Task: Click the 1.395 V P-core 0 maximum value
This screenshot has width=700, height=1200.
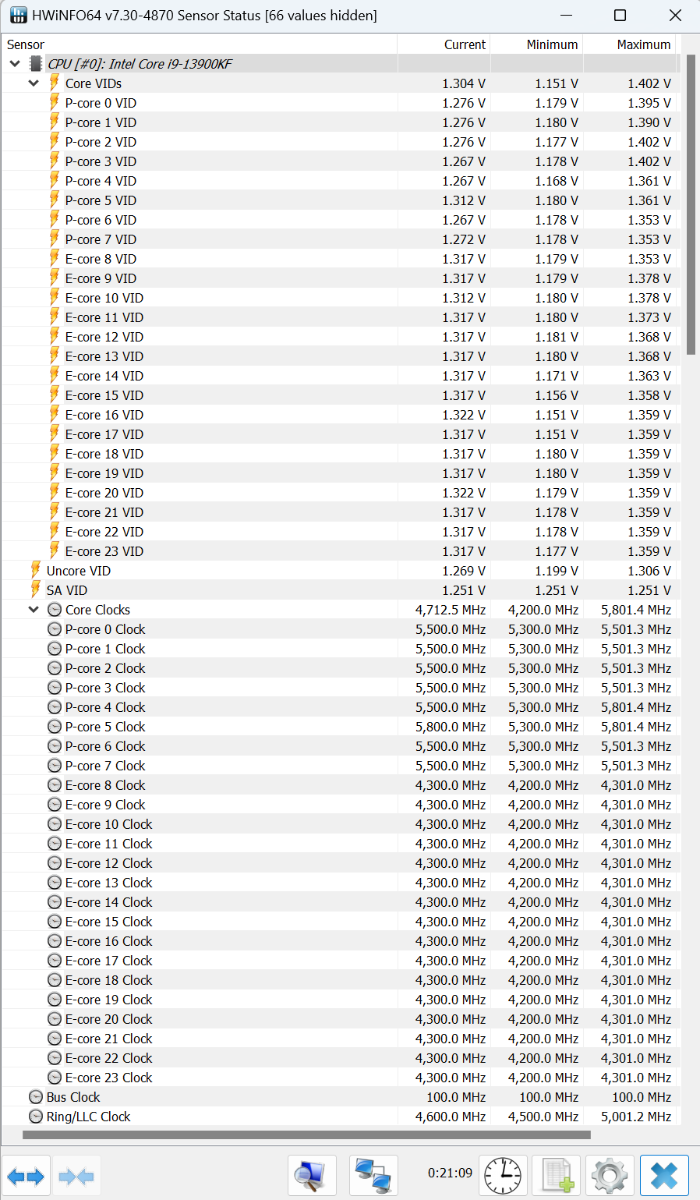Action: [x=650, y=103]
